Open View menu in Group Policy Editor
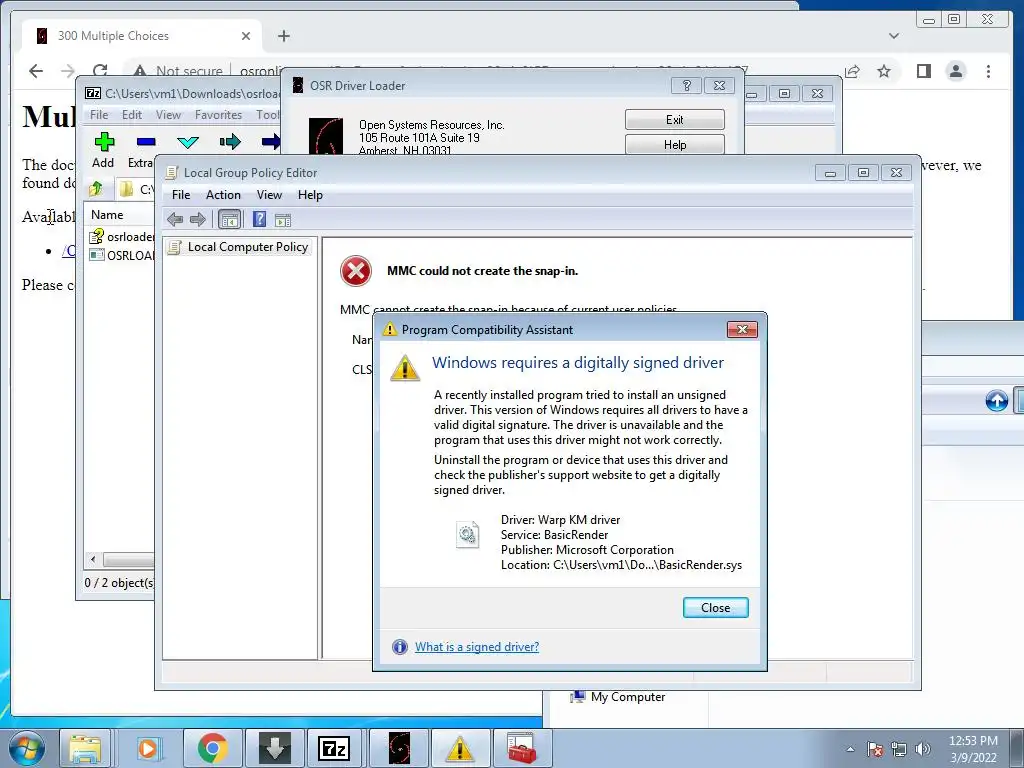The width and height of the screenshot is (1024, 768). (x=269, y=195)
